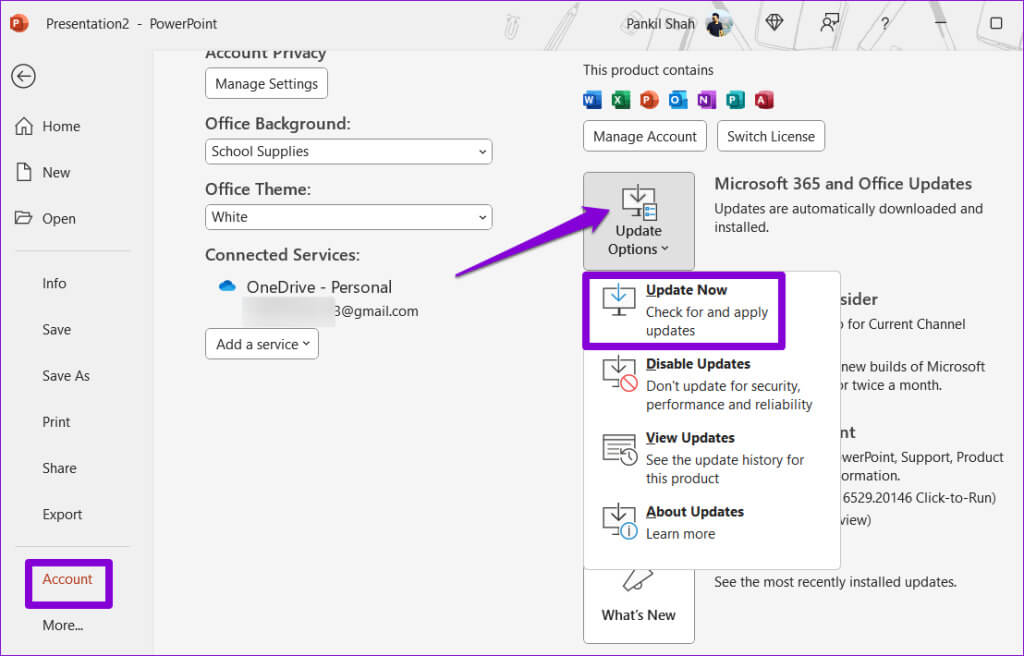Screen dimensions: 1024x656
Task: Click More... at sidebar bottom
Action: click(x=63, y=626)
